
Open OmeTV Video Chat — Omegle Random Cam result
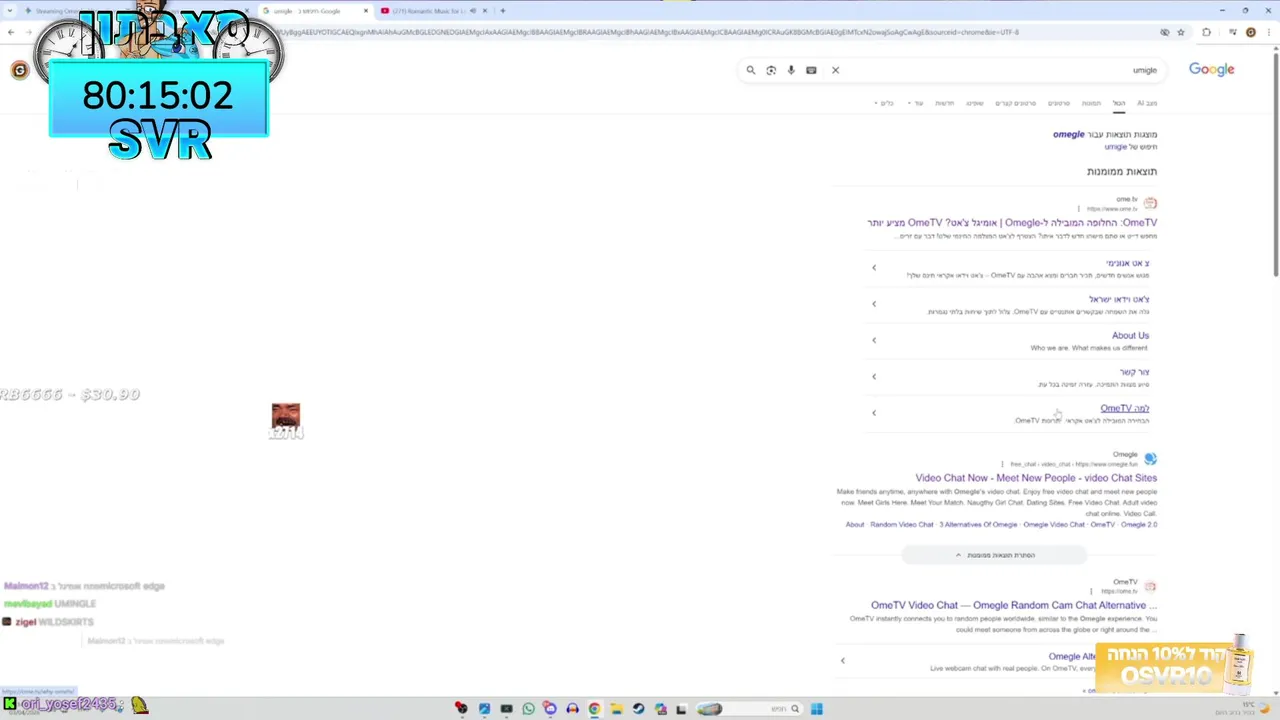[x=1014, y=605]
